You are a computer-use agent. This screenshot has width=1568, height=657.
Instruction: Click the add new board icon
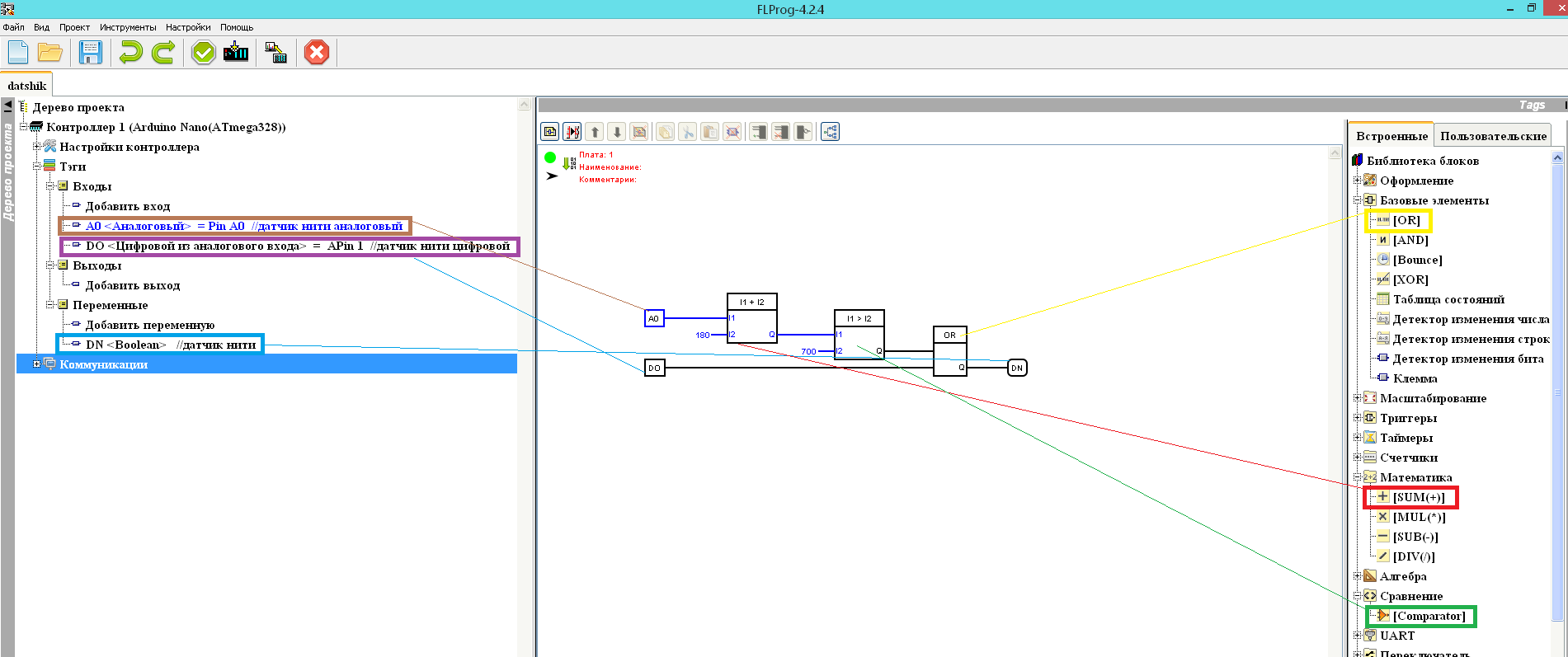coord(550,132)
